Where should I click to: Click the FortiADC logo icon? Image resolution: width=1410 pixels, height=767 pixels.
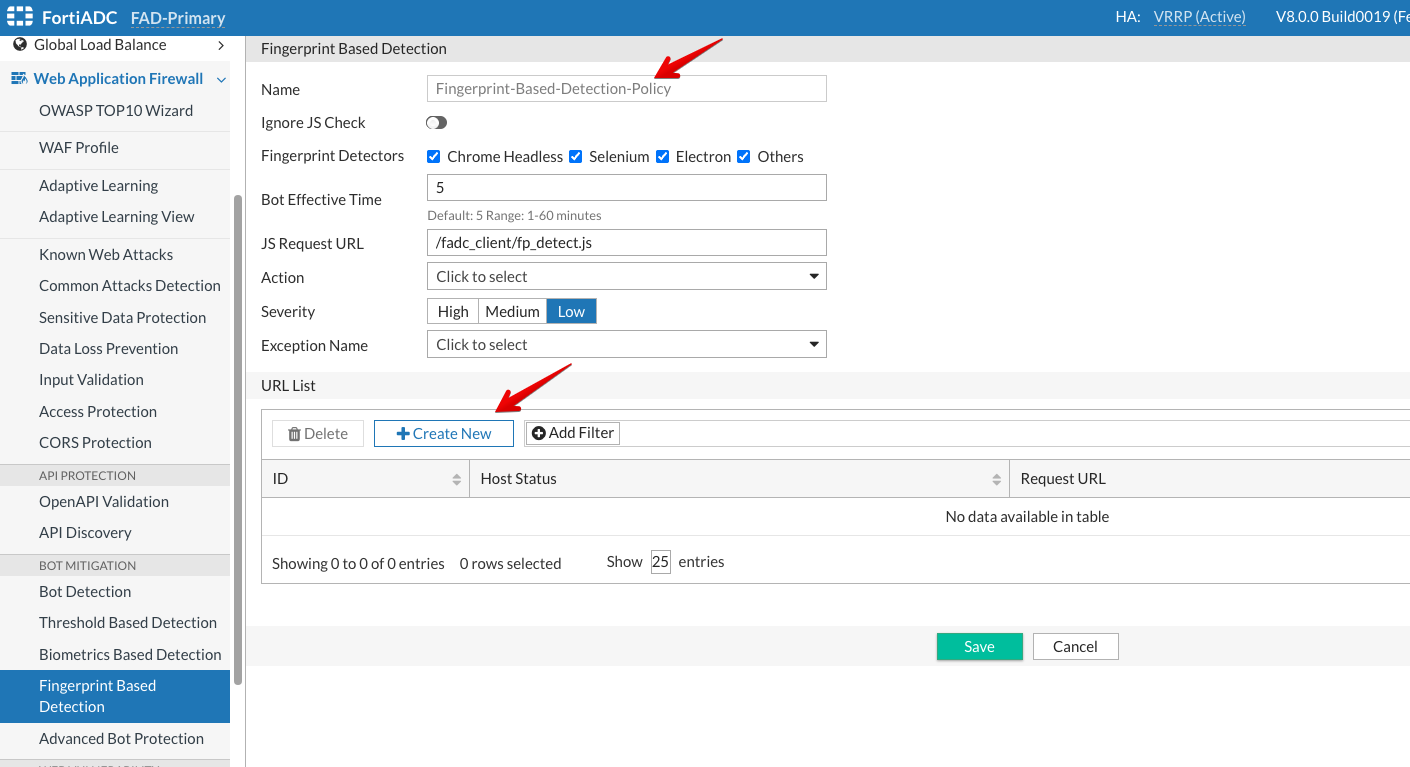click(20, 17)
